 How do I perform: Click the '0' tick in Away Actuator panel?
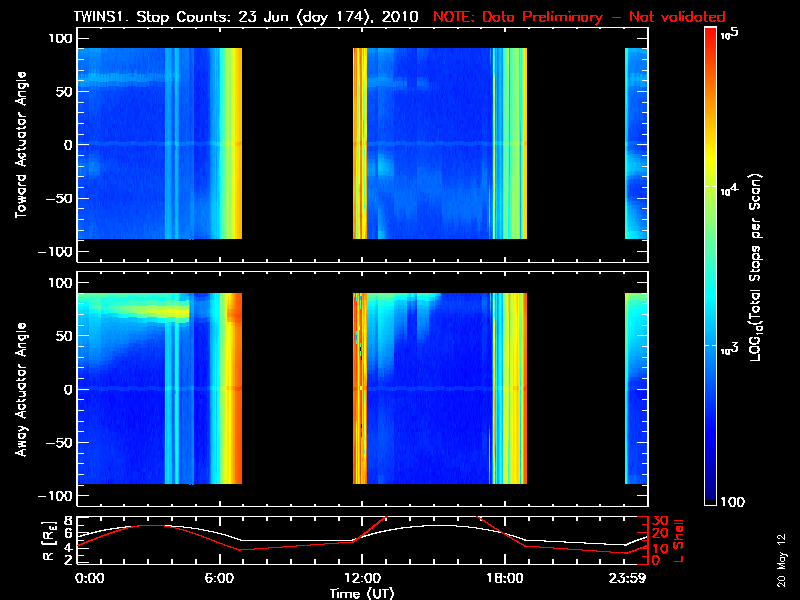coord(68,389)
